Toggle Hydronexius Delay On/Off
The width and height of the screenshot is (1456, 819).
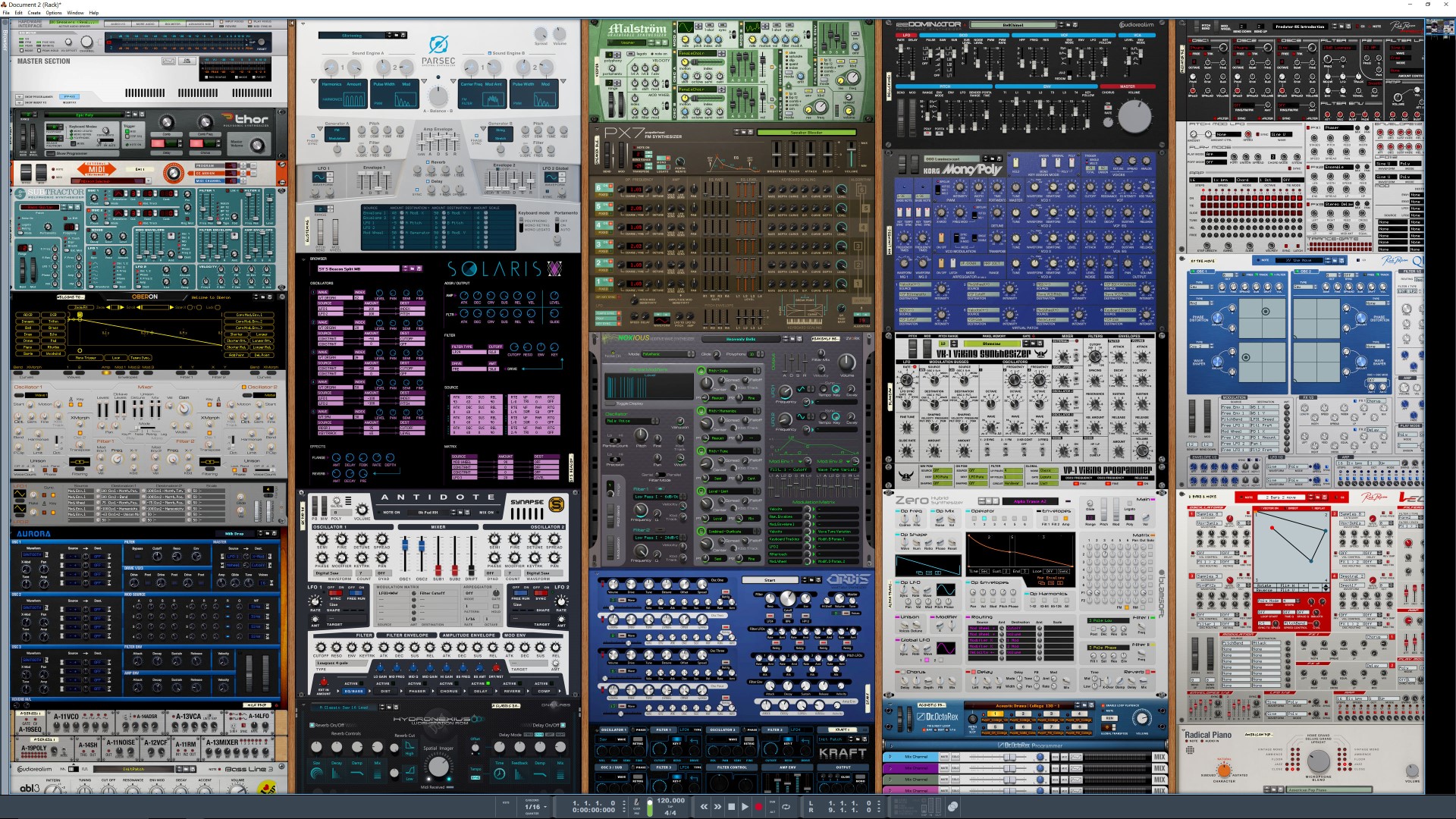(563, 725)
